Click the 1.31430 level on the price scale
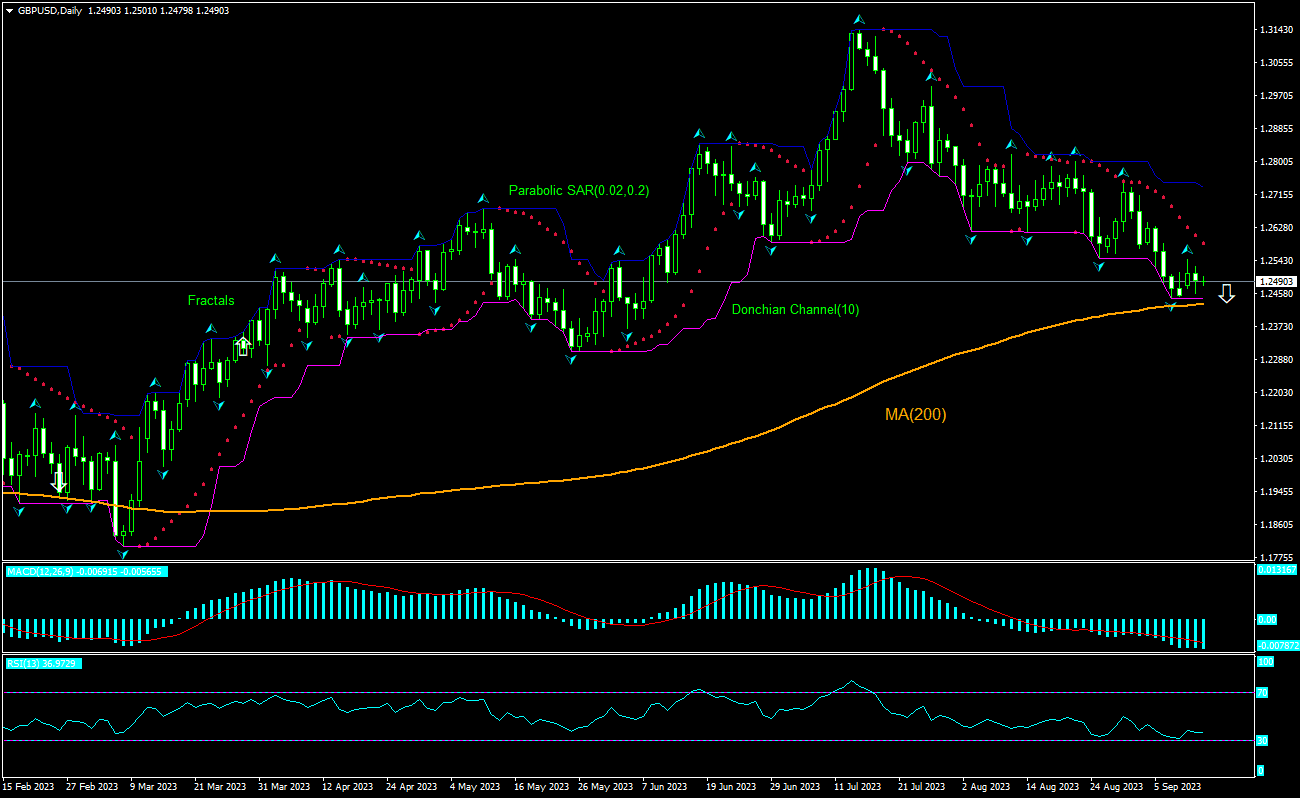This screenshot has height=798, width=1300. point(1276,31)
